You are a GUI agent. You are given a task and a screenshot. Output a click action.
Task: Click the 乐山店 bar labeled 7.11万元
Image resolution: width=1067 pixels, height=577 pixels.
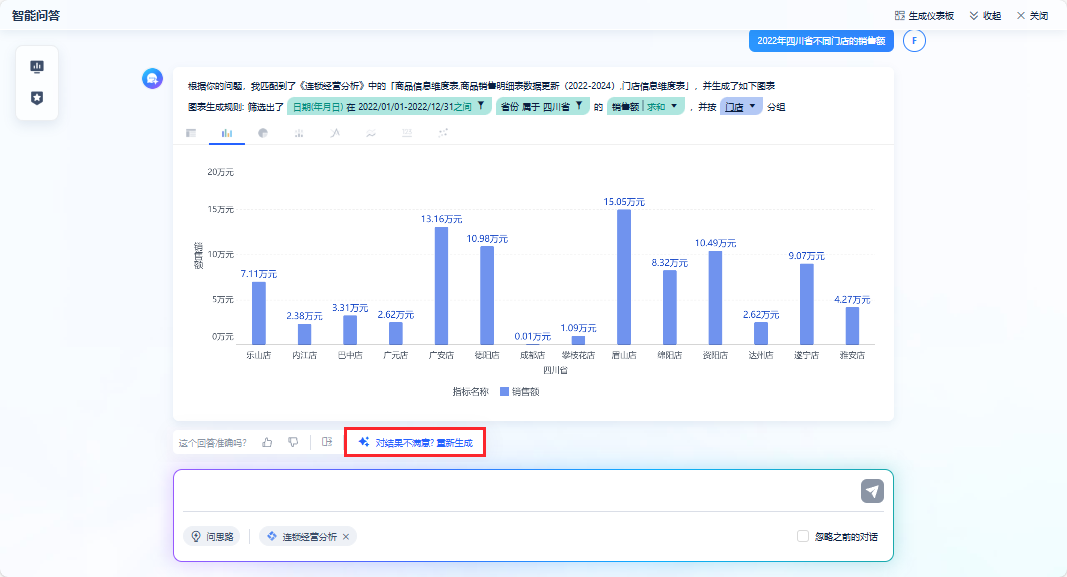(x=259, y=313)
